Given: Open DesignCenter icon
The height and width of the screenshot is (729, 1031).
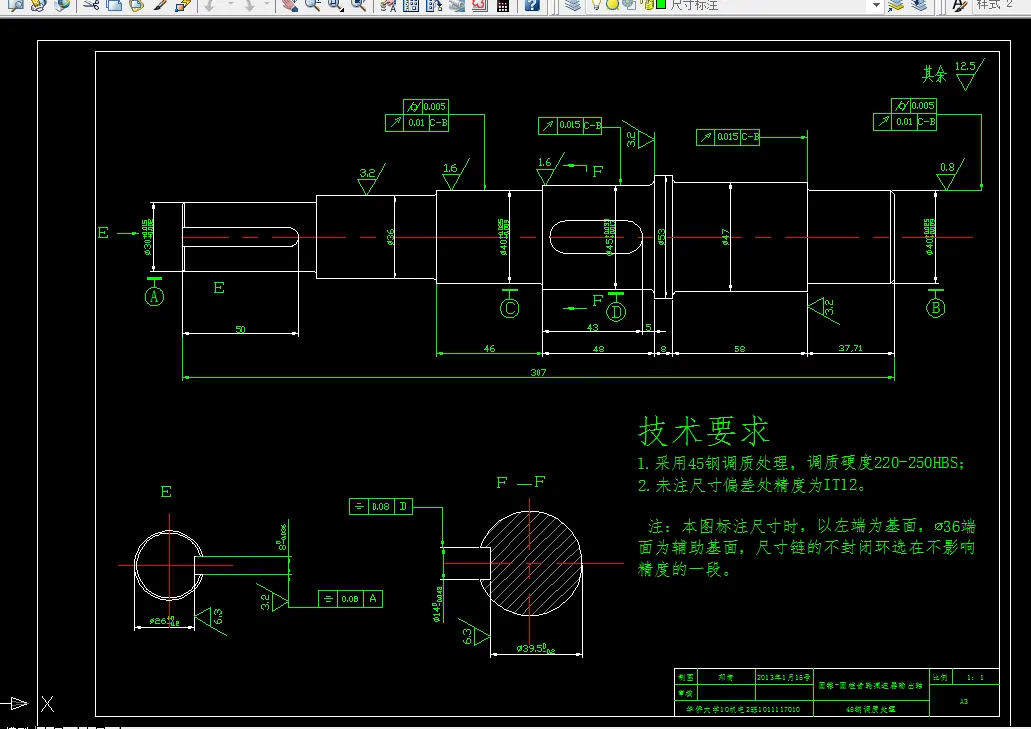Looking at the screenshot, I should pos(411,5).
